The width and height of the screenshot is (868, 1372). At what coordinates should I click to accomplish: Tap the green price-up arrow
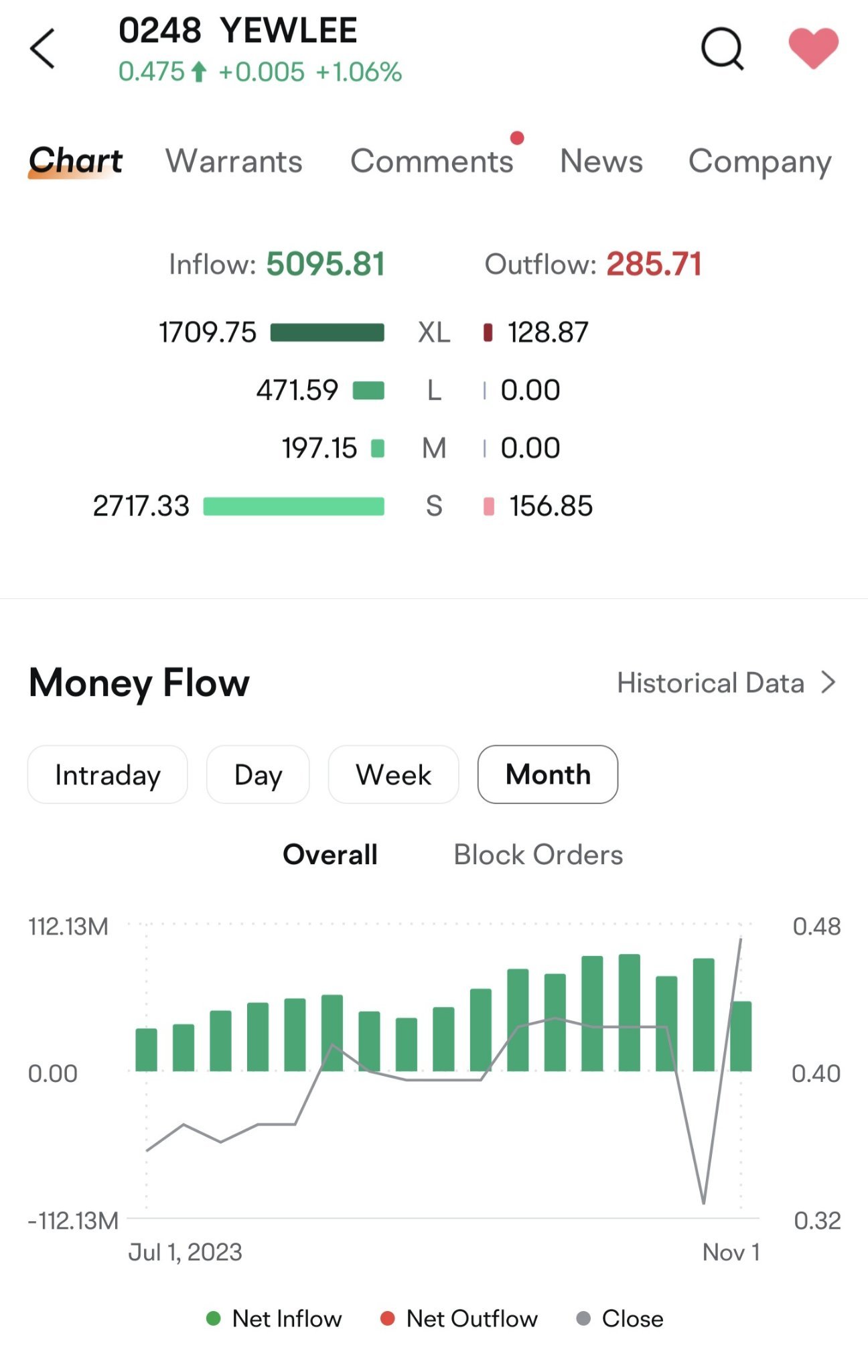pos(198,72)
